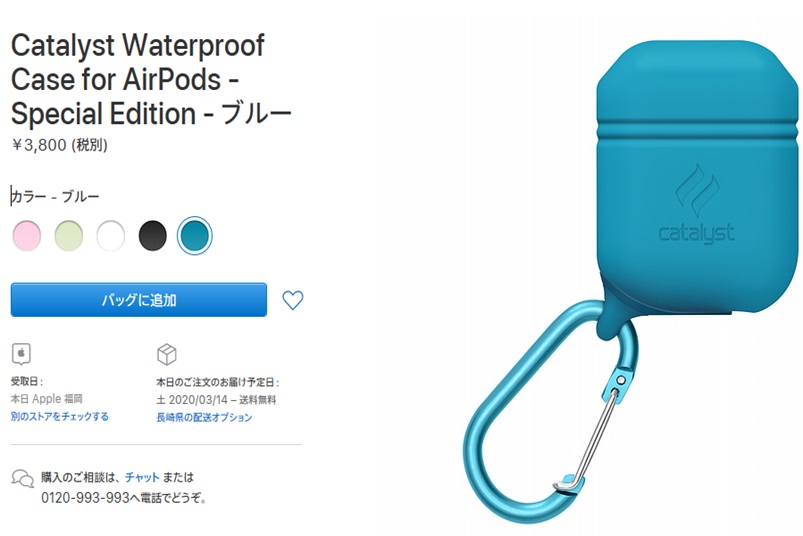The image size is (803, 536).
Task: Click the heart favorite icon
Action: click(x=293, y=300)
